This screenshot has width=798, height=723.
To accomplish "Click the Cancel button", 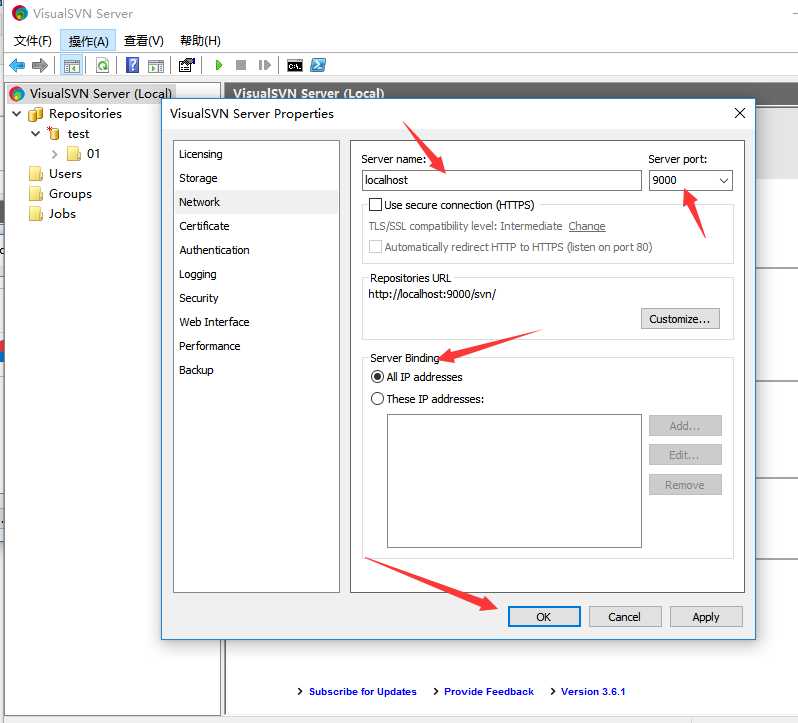I will [x=625, y=617].
